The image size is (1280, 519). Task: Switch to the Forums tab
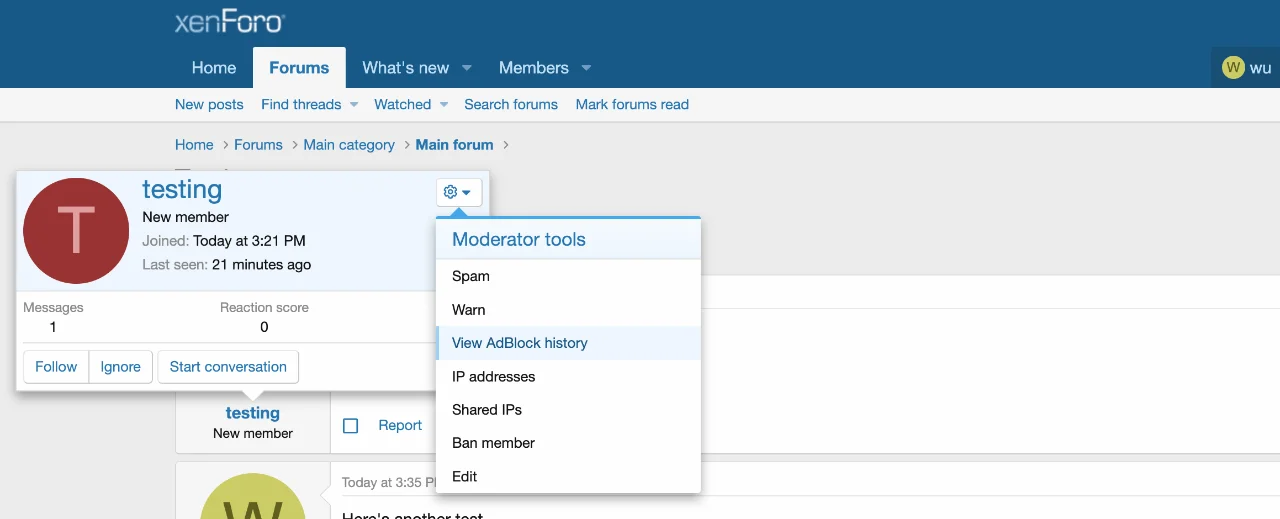pyautogui.click(x=299, y=68)
